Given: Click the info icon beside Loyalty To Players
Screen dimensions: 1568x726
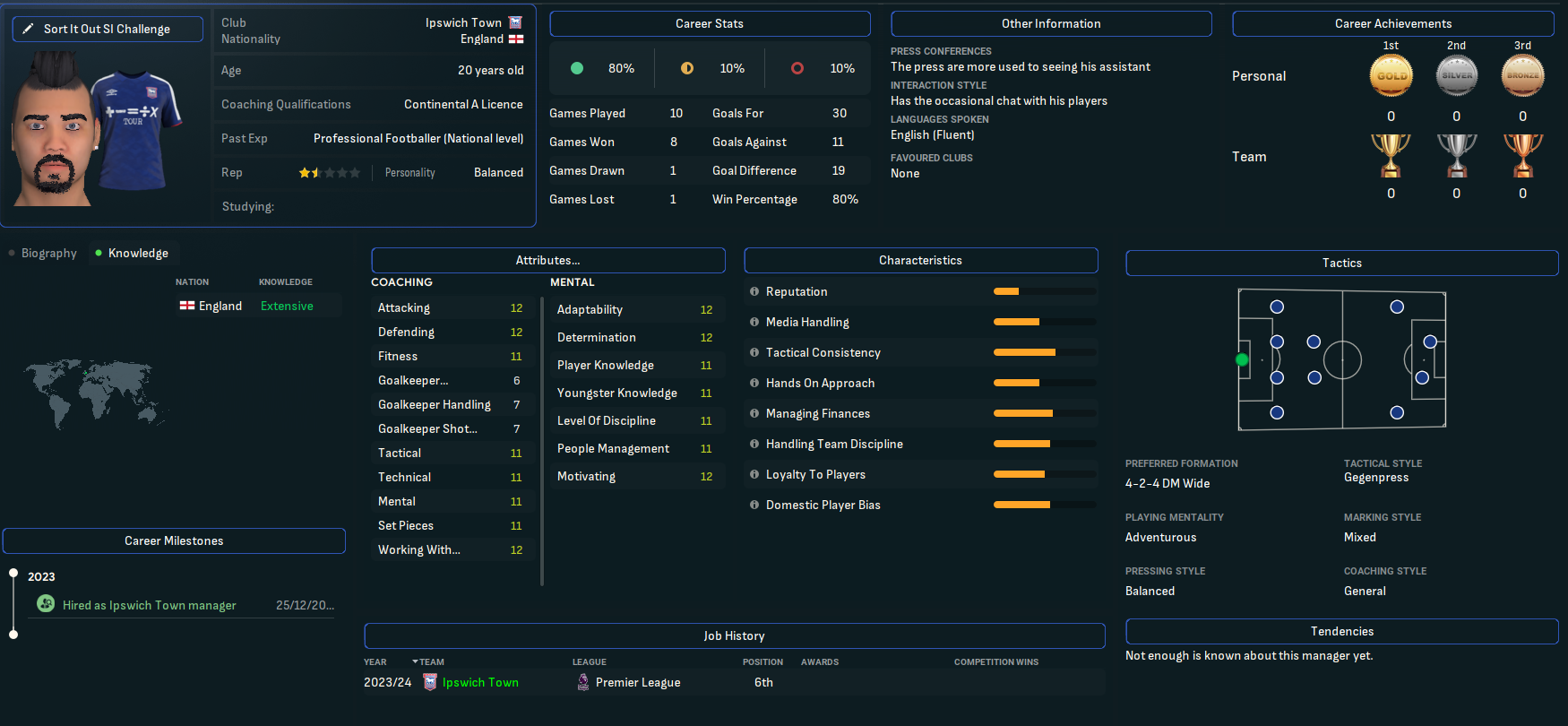Looking at the screenshot, I should click(x=754, y=474).
